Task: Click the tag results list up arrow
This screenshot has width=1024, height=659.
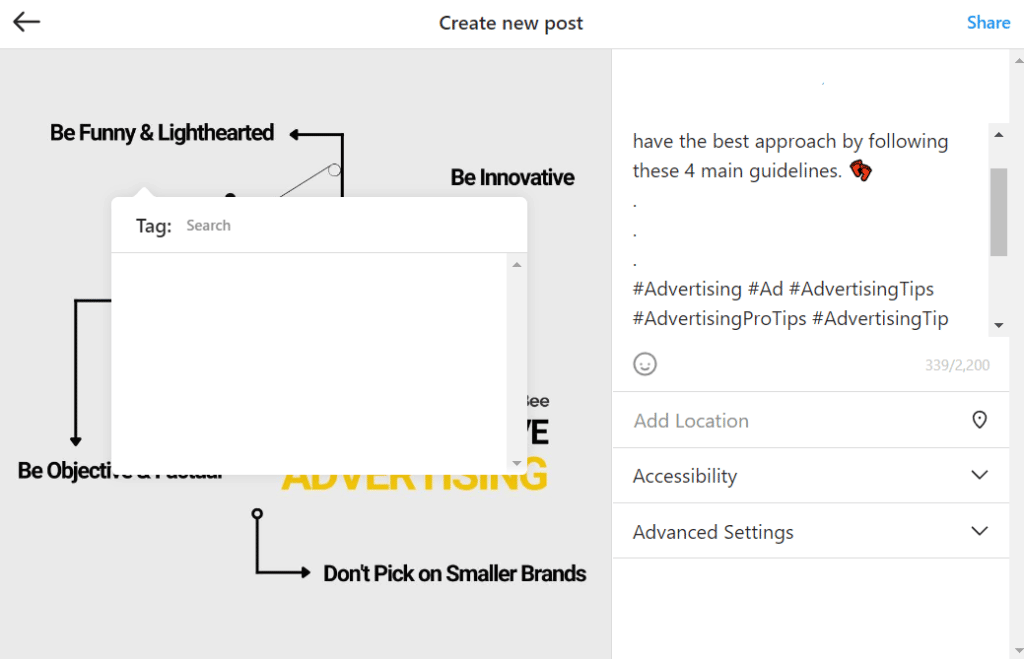Action: coord(517,265)
